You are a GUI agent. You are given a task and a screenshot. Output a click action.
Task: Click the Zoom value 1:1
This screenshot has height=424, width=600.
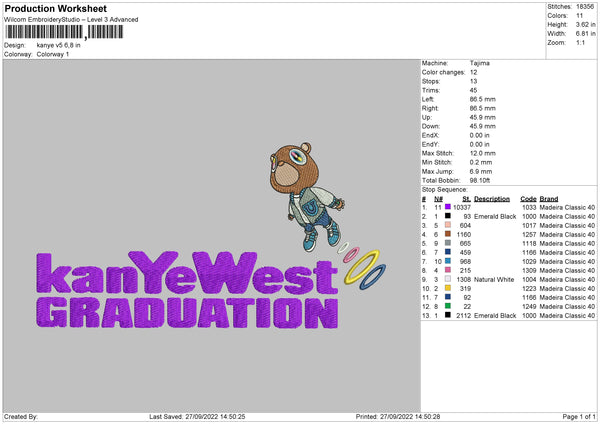click(x=580, y=42)
